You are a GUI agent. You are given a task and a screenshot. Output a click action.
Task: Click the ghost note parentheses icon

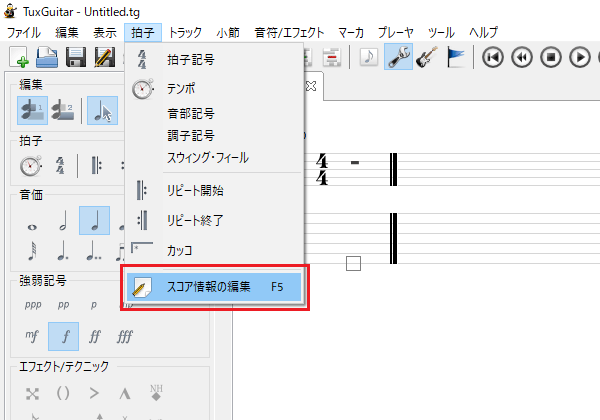point(63,394)
